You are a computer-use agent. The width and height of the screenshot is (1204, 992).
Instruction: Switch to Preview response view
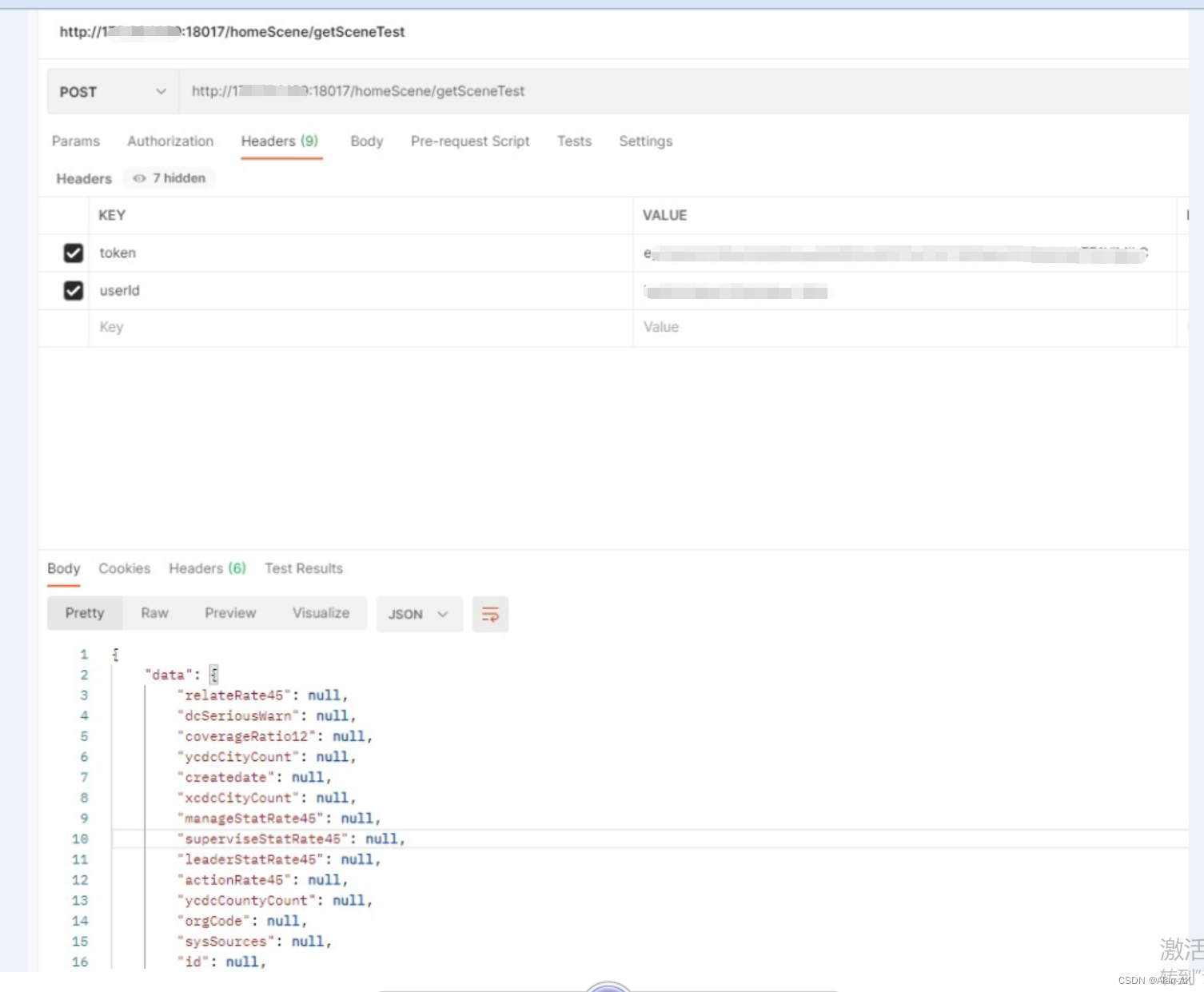point(230,613)
